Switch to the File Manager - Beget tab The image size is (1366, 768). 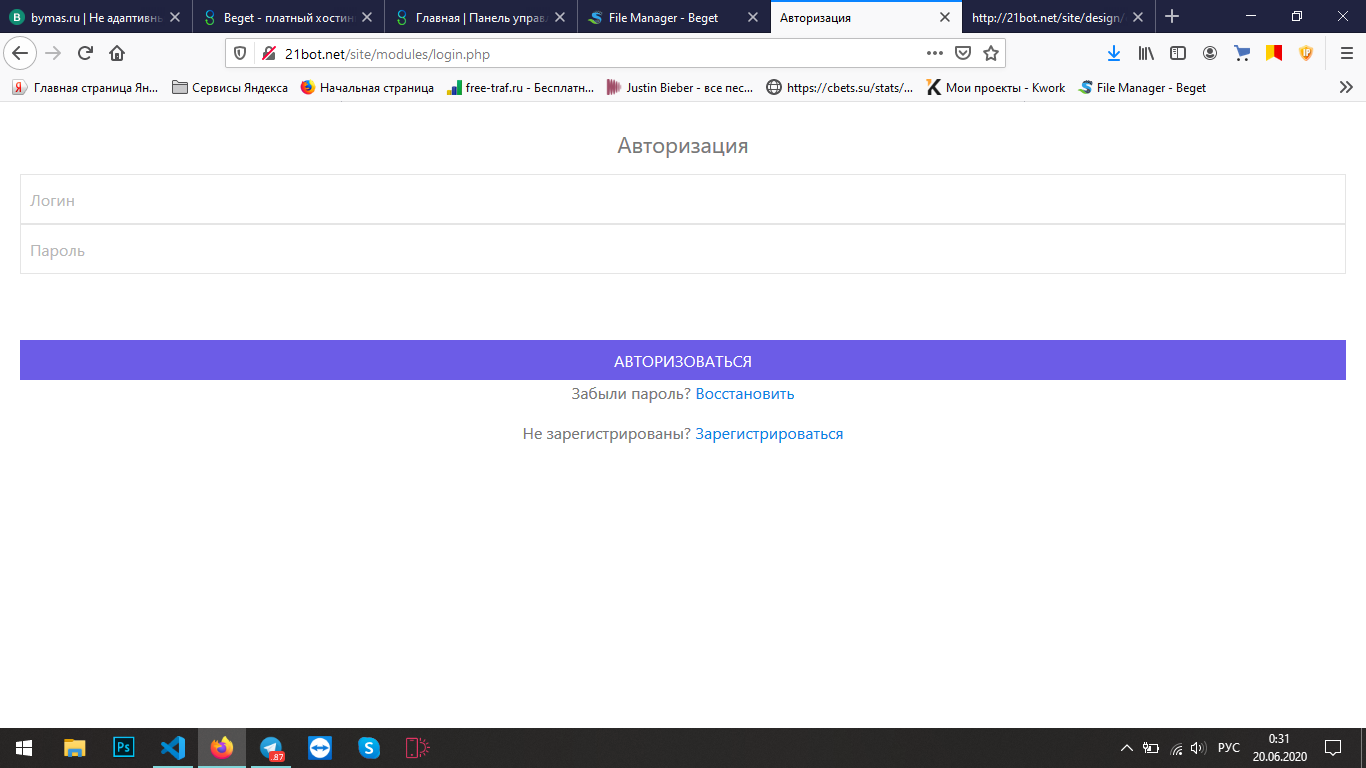(x=662, y=17)
